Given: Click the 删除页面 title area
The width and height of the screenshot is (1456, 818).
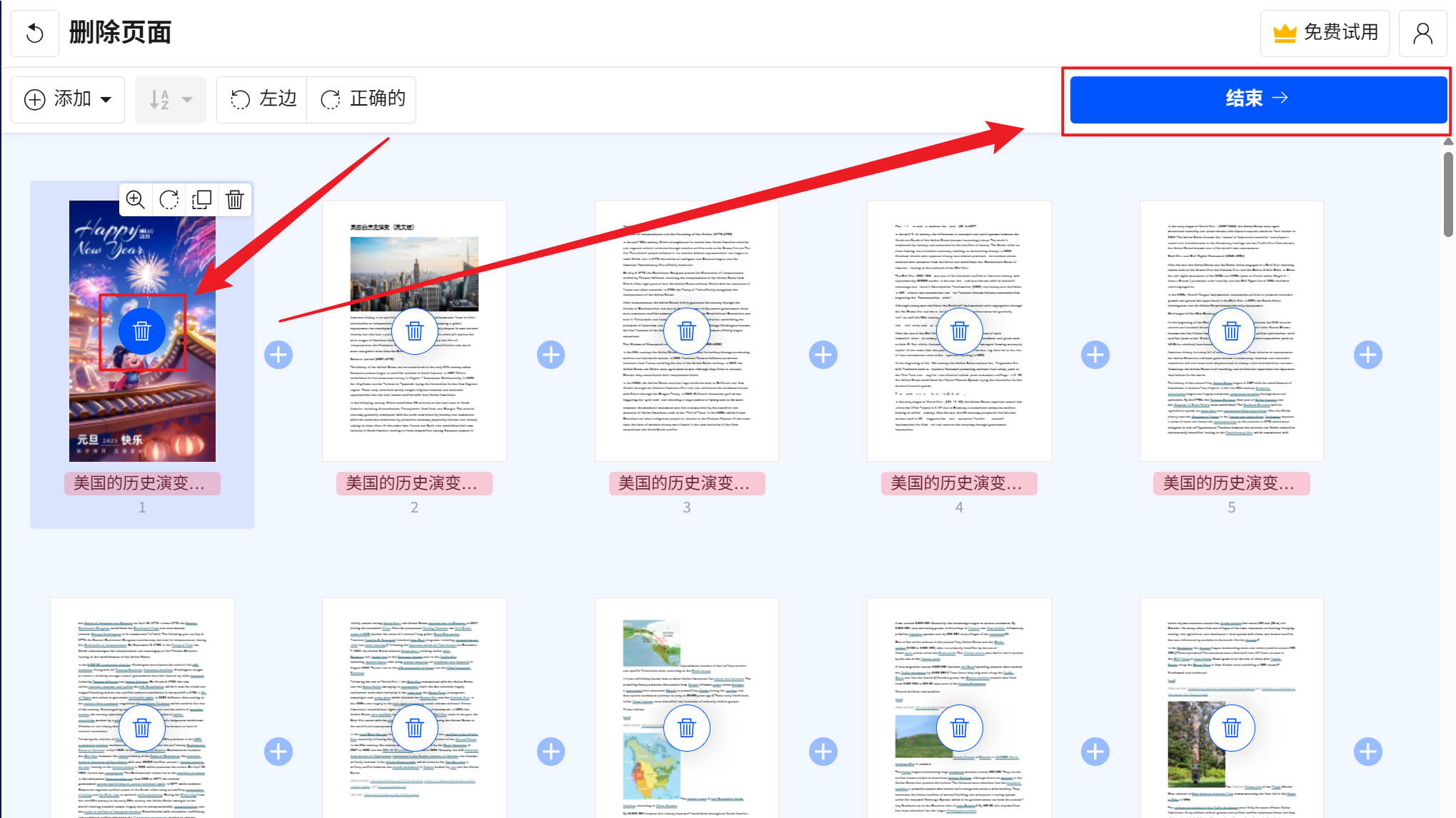Looking at the screenshot, I should 119,32.
